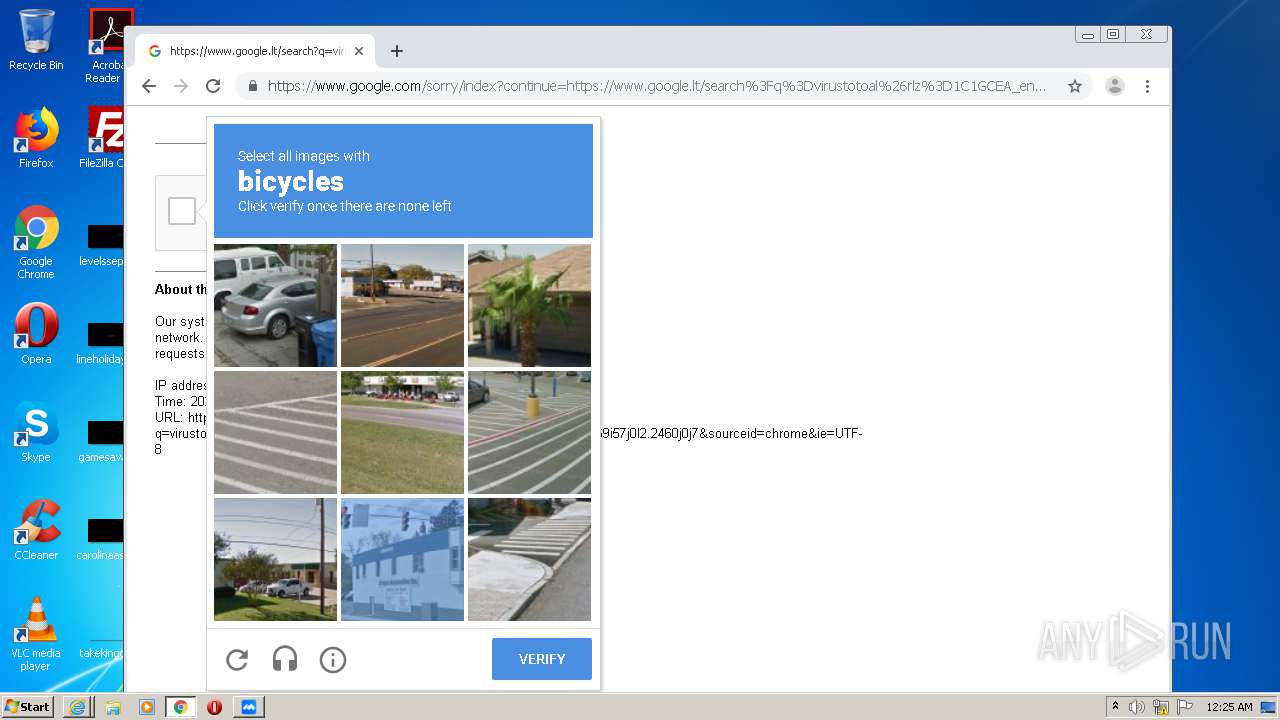Open Acrobat Reader desktop shortcut
The image size is (1280, 720).
(105, 46)
